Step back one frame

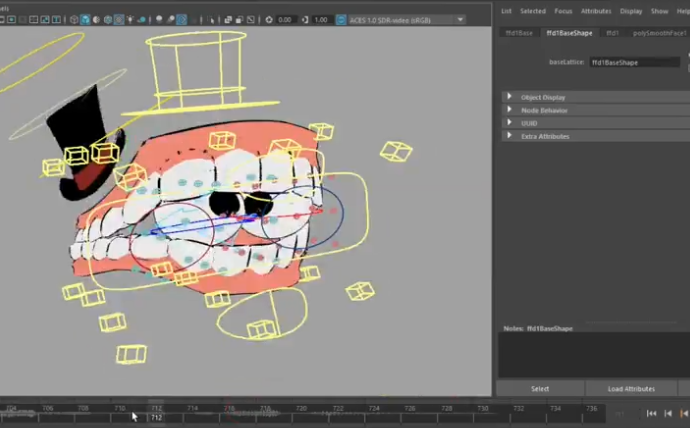tap(668, 413)
